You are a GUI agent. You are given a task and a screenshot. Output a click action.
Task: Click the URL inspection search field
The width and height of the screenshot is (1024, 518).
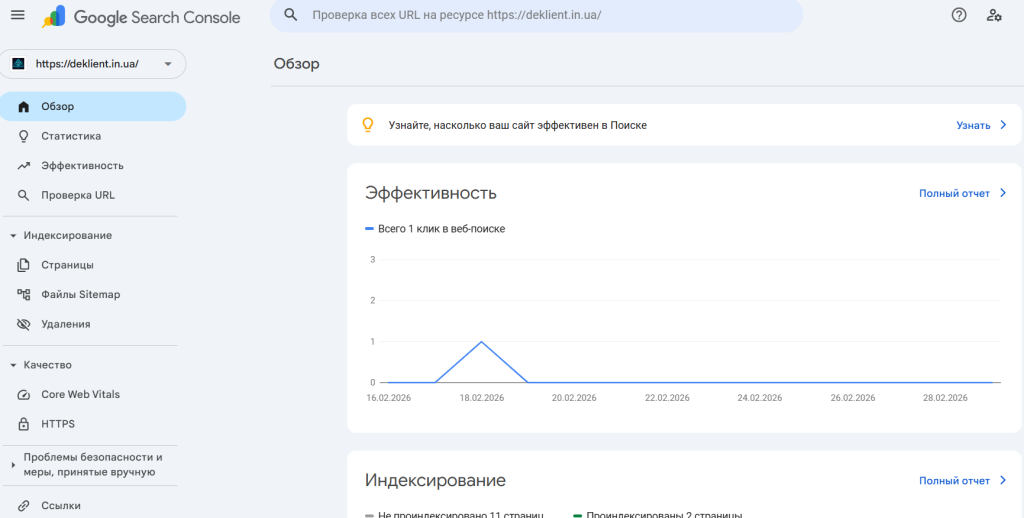[x=536, y=15]
